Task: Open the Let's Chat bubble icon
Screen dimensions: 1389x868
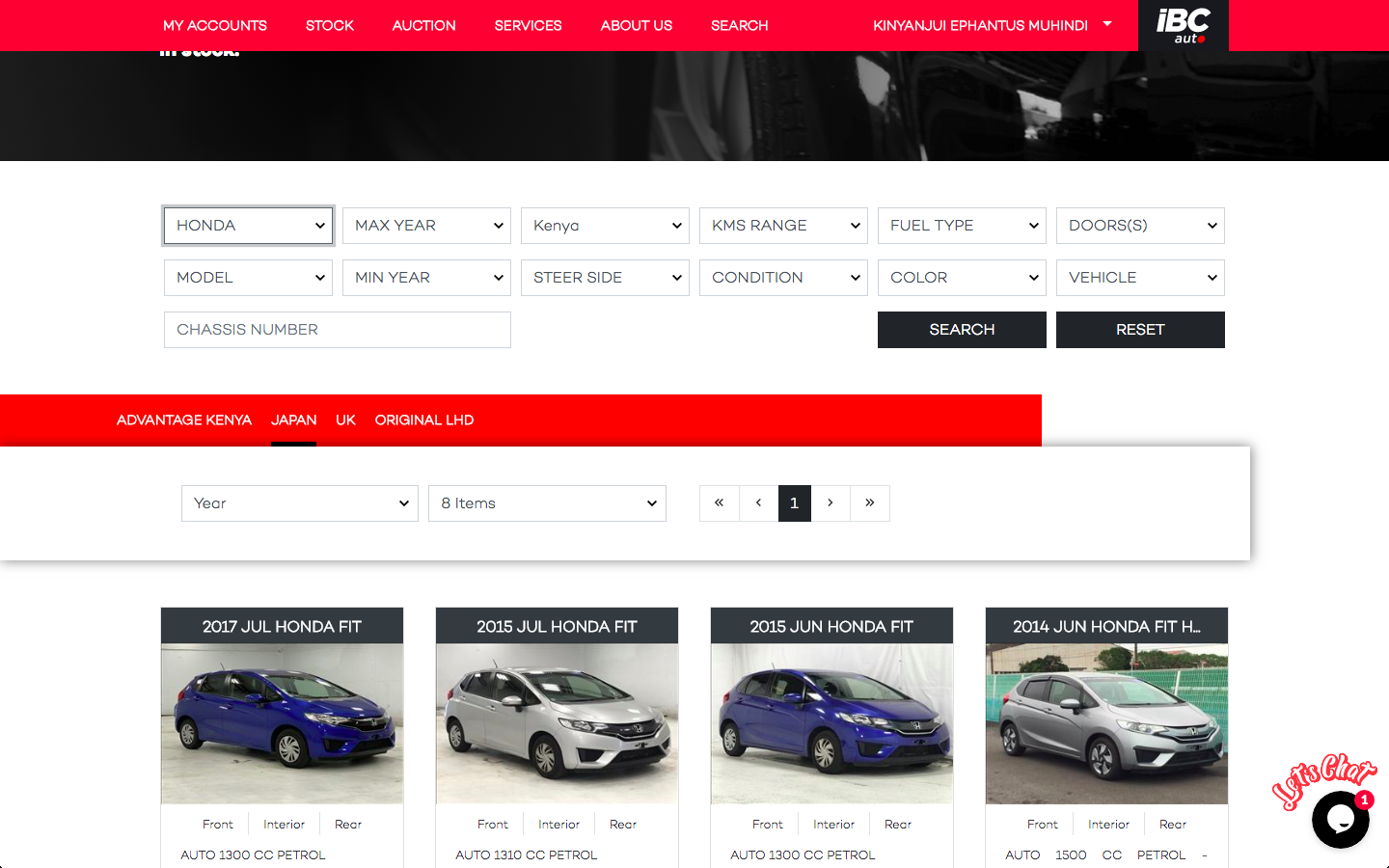Action: (x=1340, y=819)
